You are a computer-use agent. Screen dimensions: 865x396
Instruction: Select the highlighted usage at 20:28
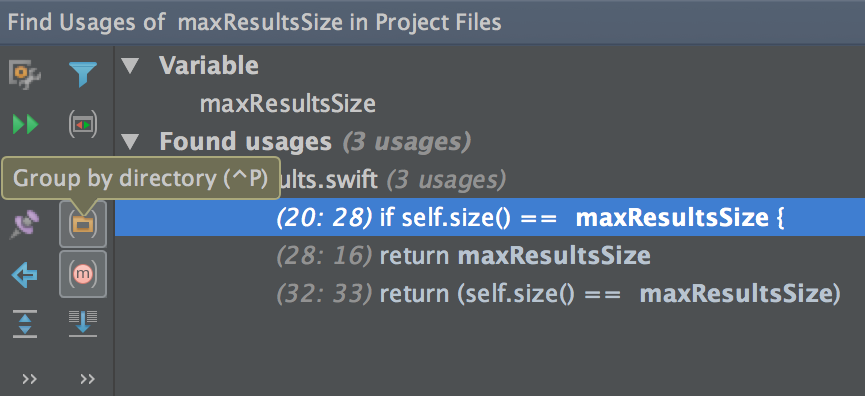point(490,217)
